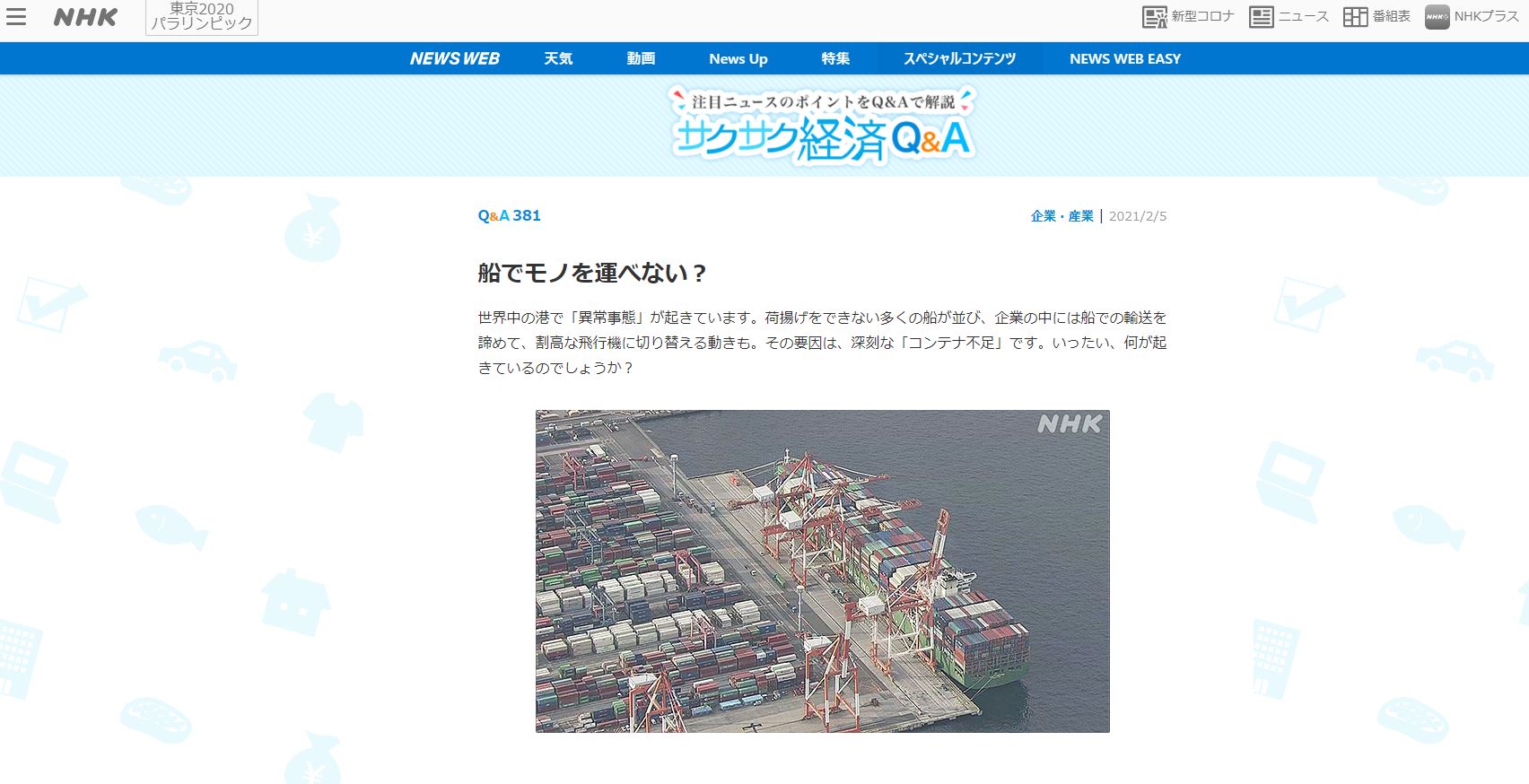This screenshot has width=1529, height=784.
Task: Click the 番組表 grid icon
Action: click(x=1355, y=17)
